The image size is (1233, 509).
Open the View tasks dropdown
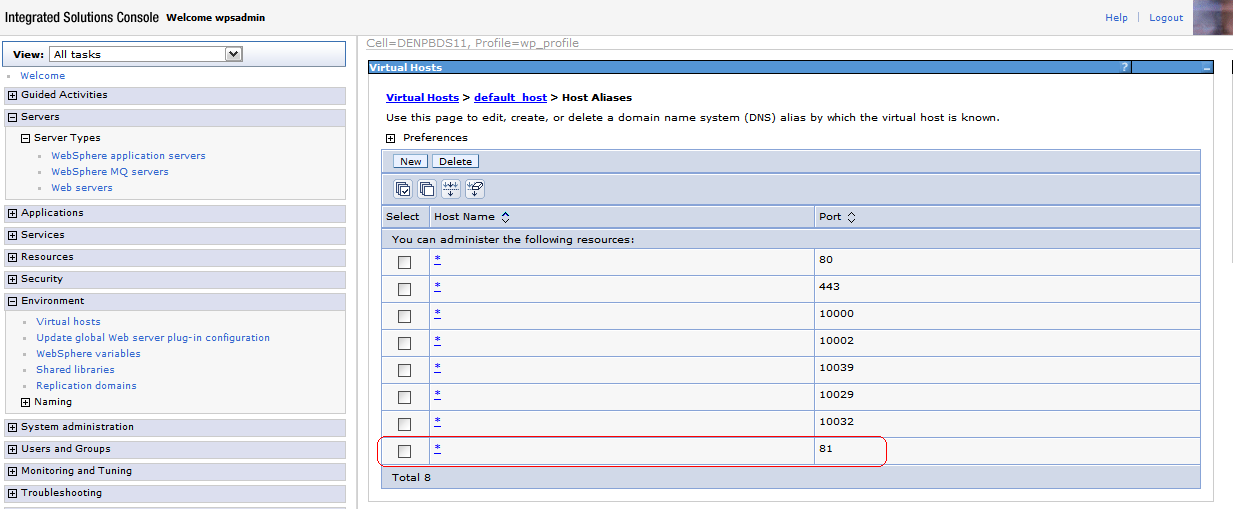(x=146, y=54)
